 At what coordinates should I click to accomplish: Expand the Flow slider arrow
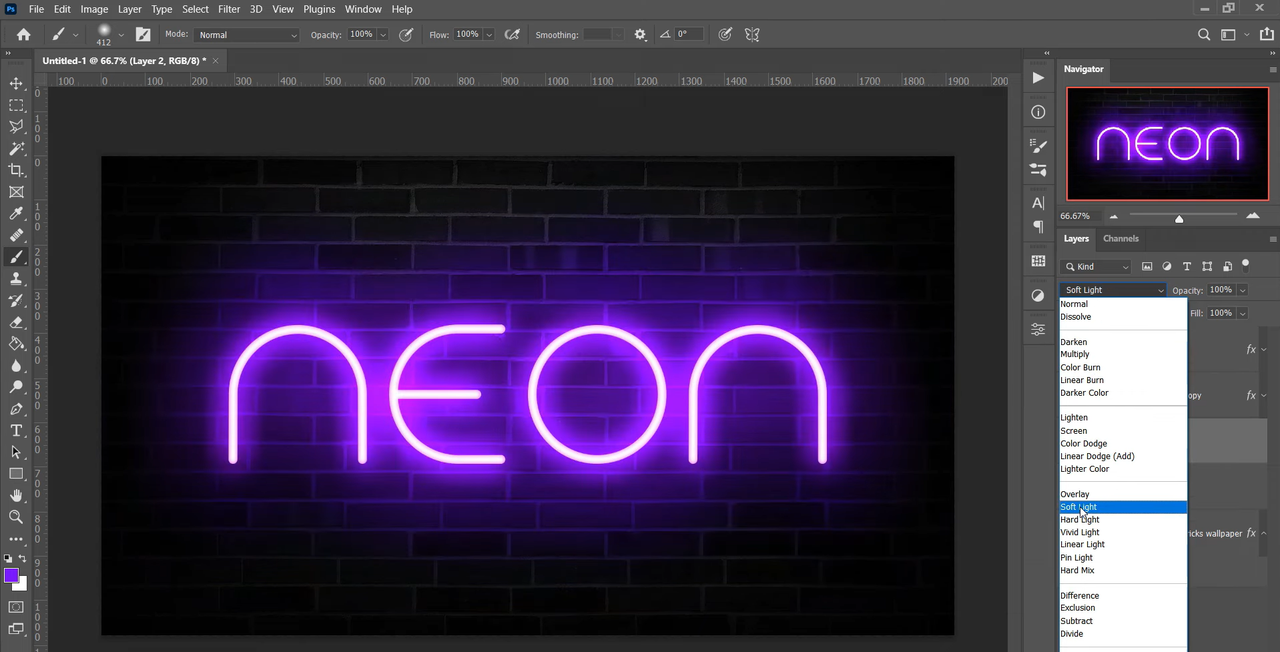click(488, 35)
